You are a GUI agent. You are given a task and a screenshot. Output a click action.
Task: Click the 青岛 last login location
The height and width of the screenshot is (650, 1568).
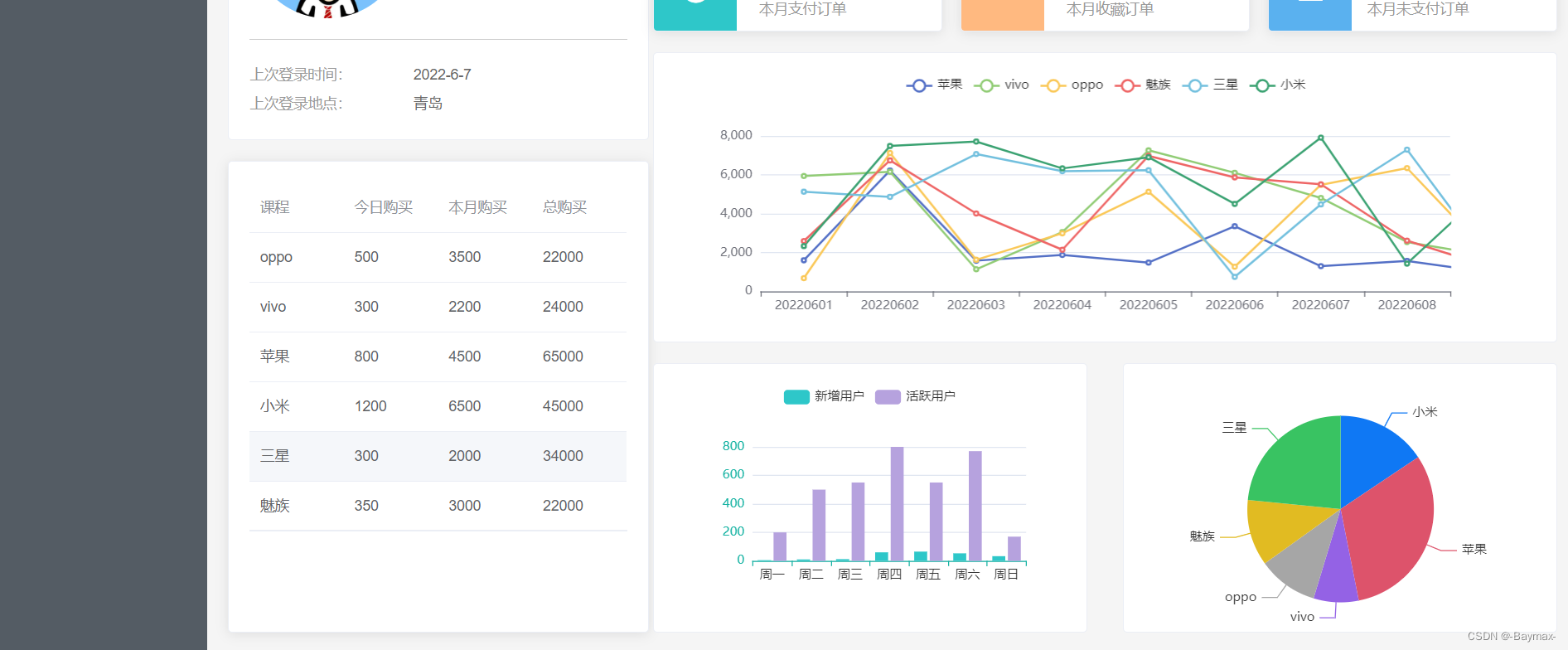(x=428, y=104)
